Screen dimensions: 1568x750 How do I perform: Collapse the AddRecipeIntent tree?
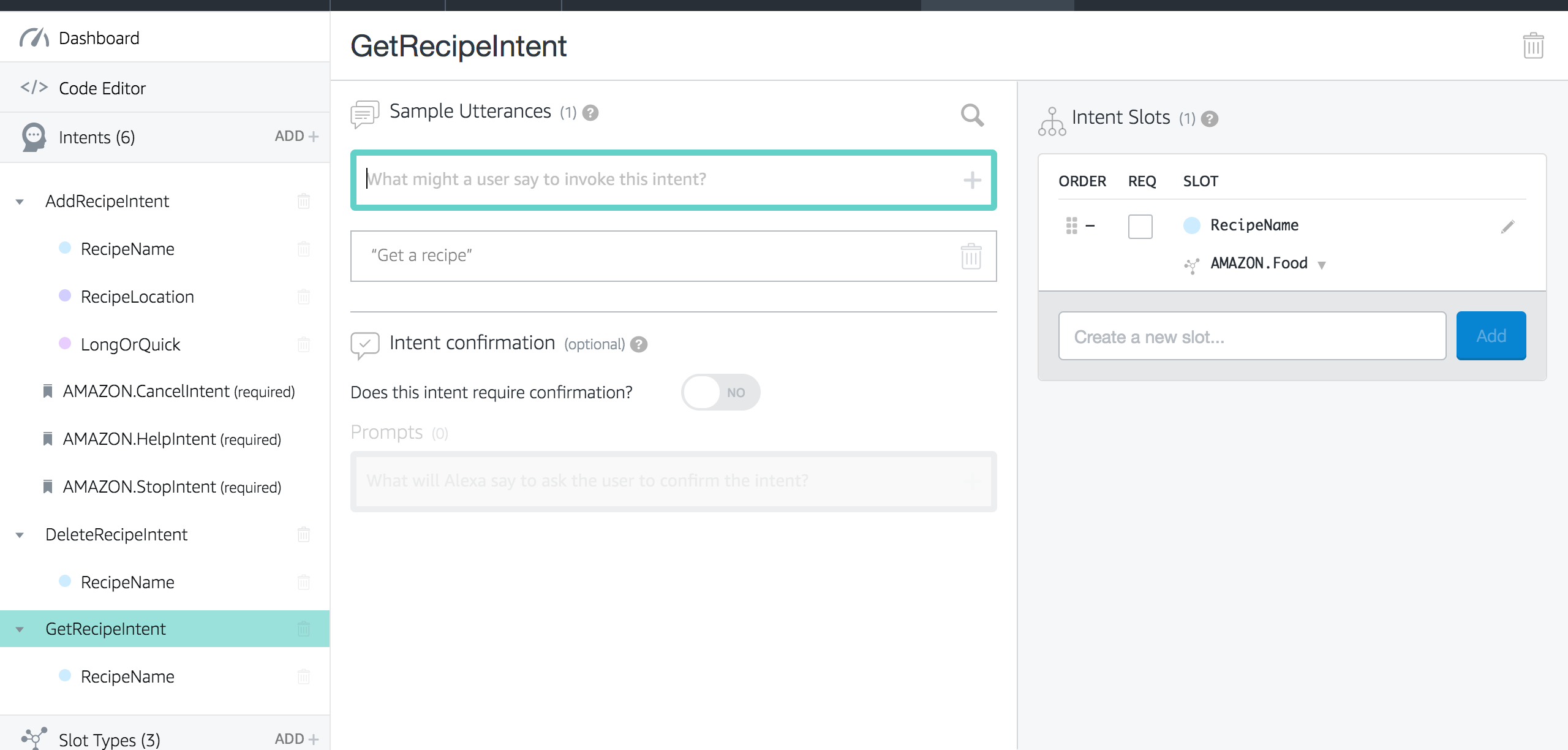pos(18,201)
